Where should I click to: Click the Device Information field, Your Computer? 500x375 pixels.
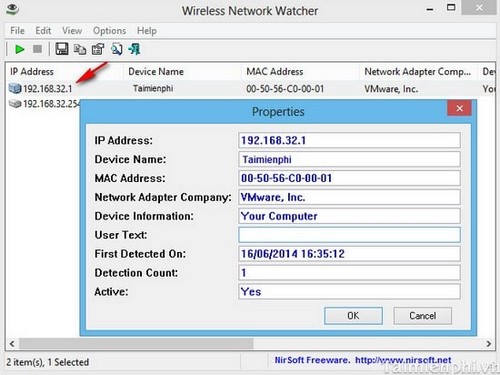coord(349,216)
